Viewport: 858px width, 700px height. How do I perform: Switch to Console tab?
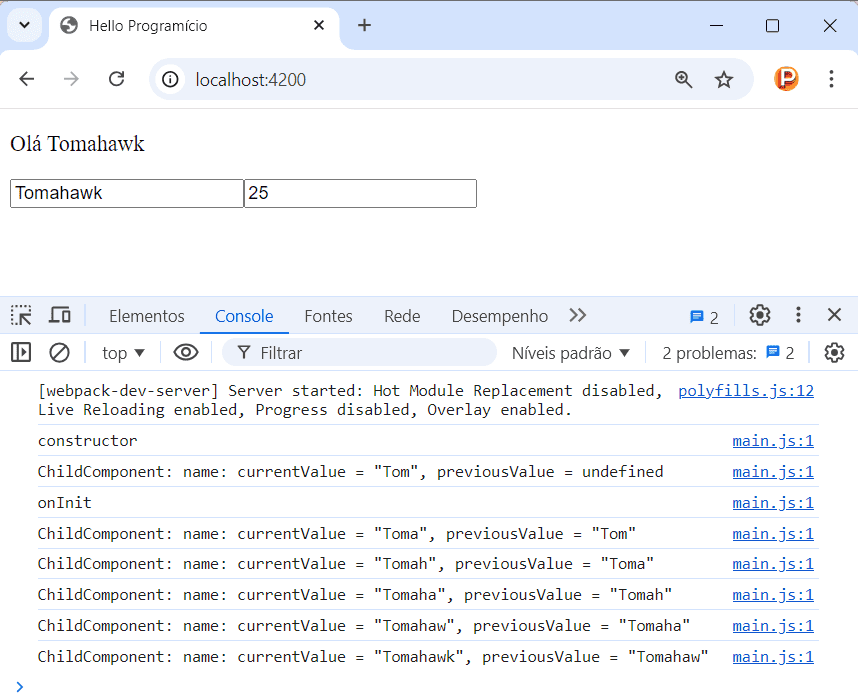point(244,316)
